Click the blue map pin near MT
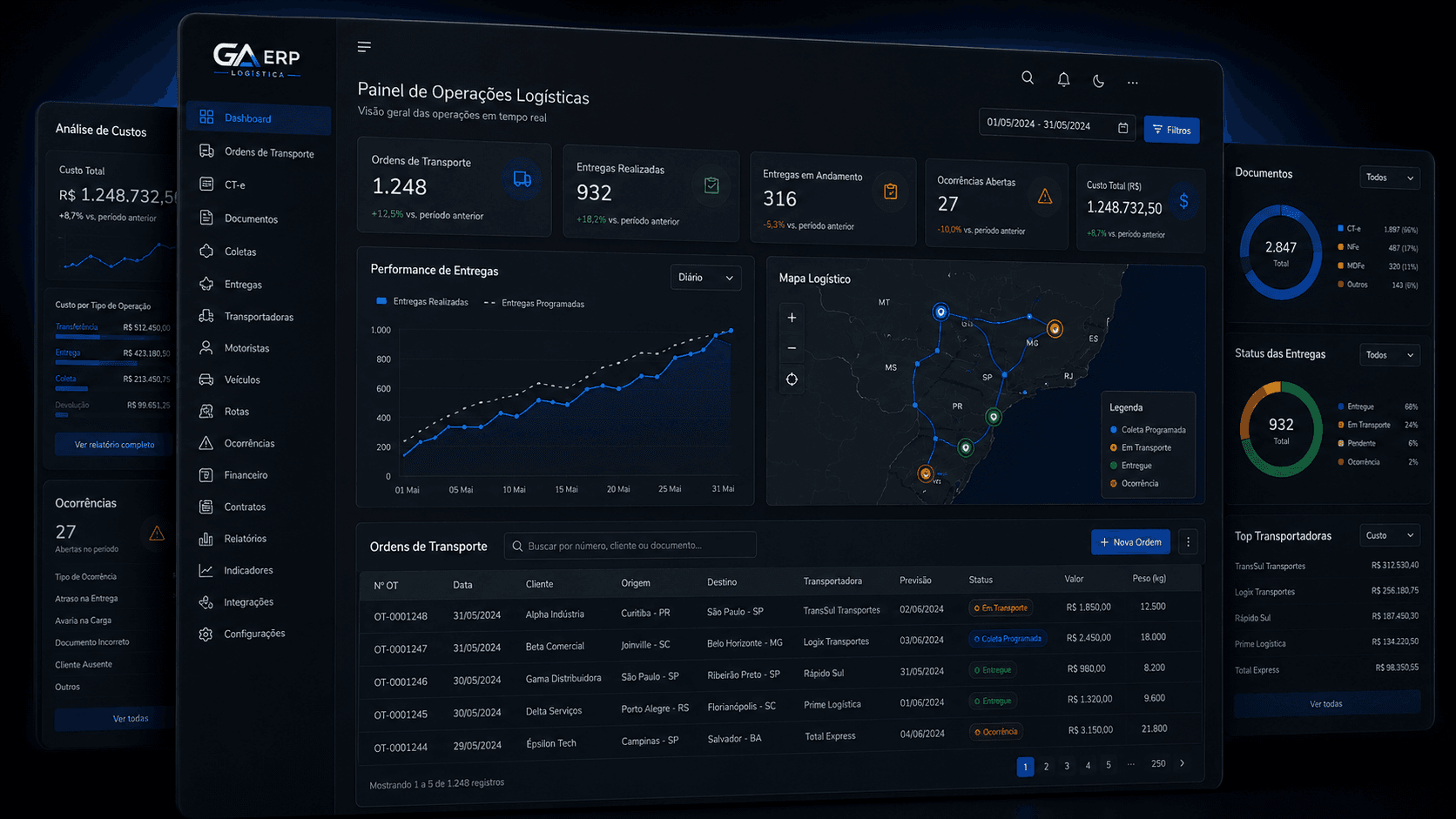1456x819 pixels. pos(940,312)
